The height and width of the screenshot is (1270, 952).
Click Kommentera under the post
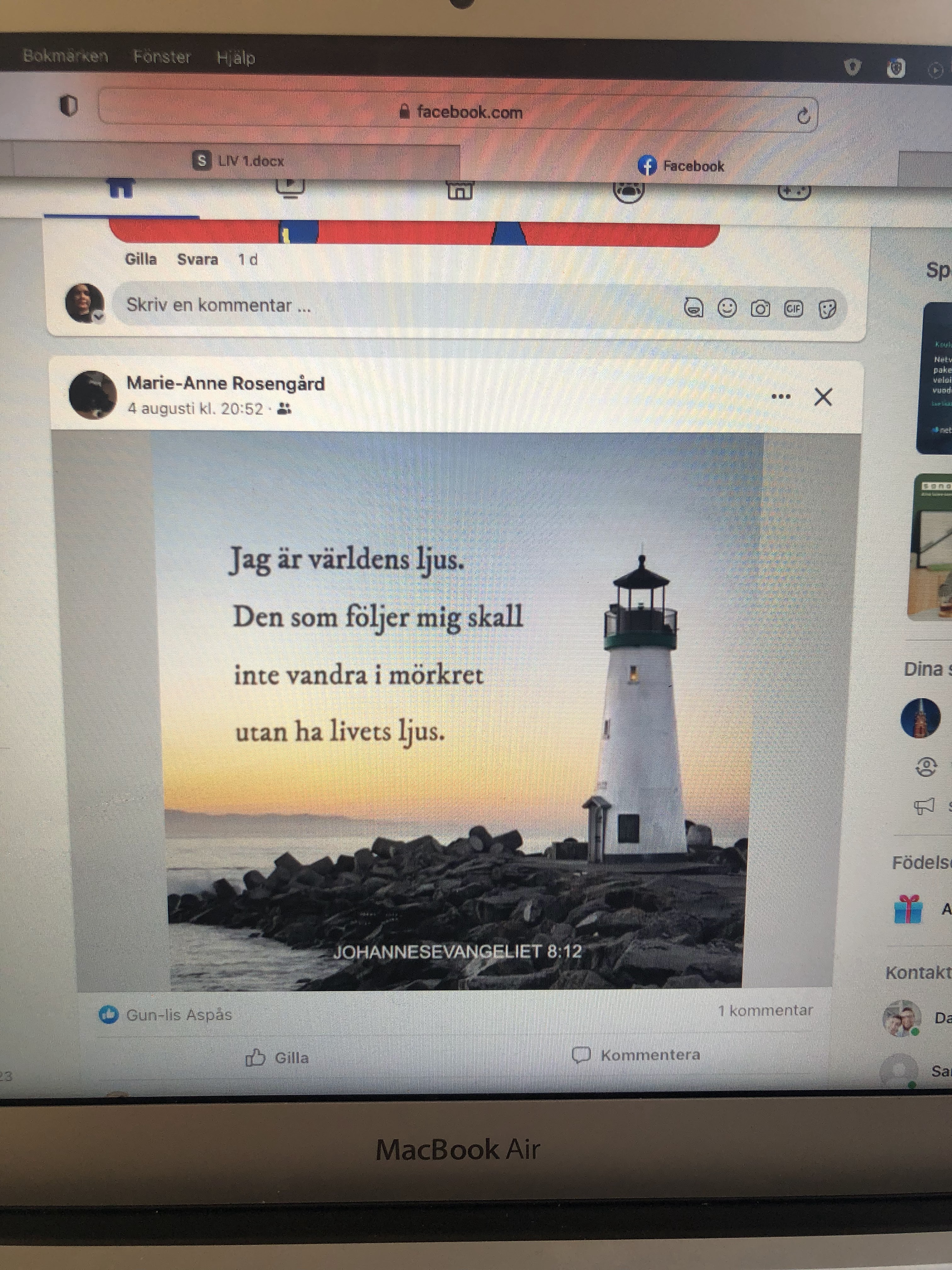tap(636, 1055)
